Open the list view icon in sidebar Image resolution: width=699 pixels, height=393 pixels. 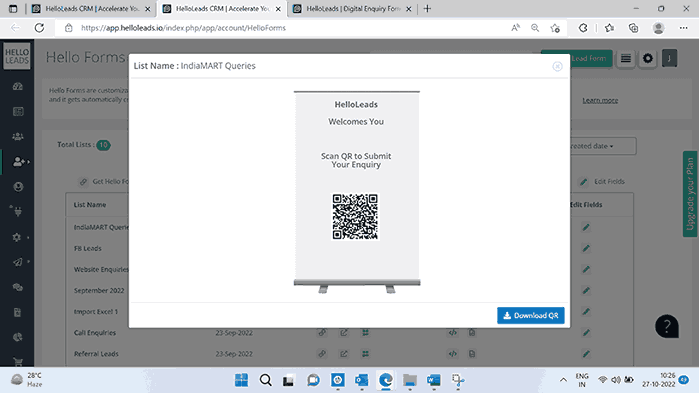(x=18, y=111)
